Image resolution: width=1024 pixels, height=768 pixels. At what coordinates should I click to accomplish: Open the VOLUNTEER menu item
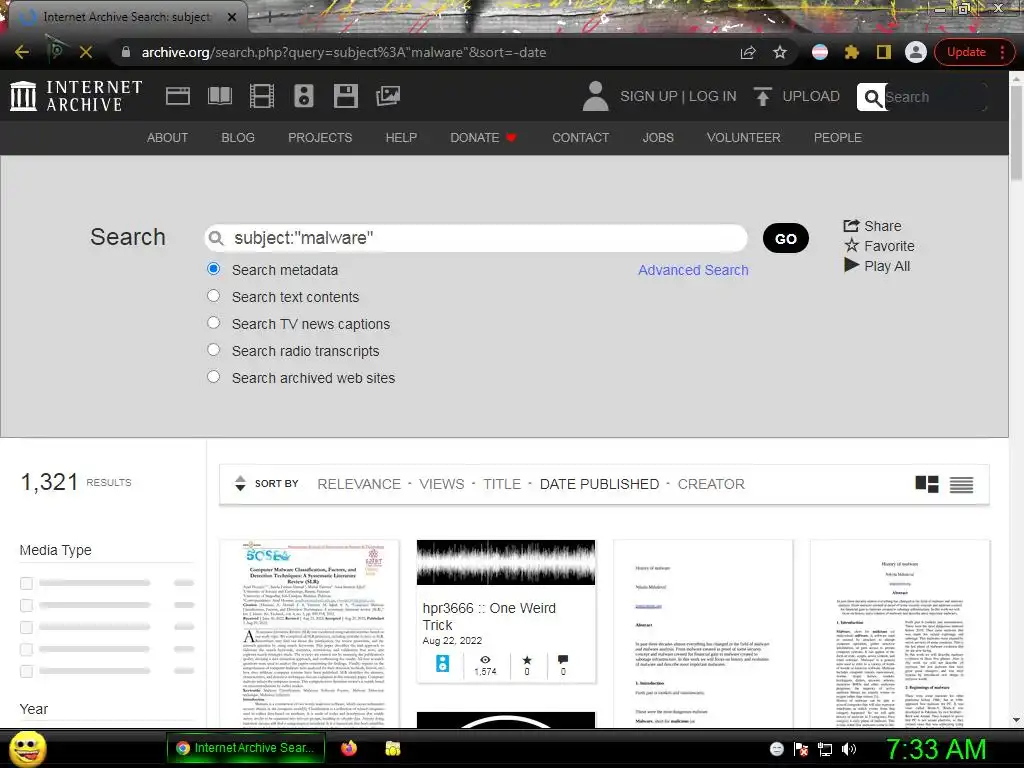pos(743,138)
